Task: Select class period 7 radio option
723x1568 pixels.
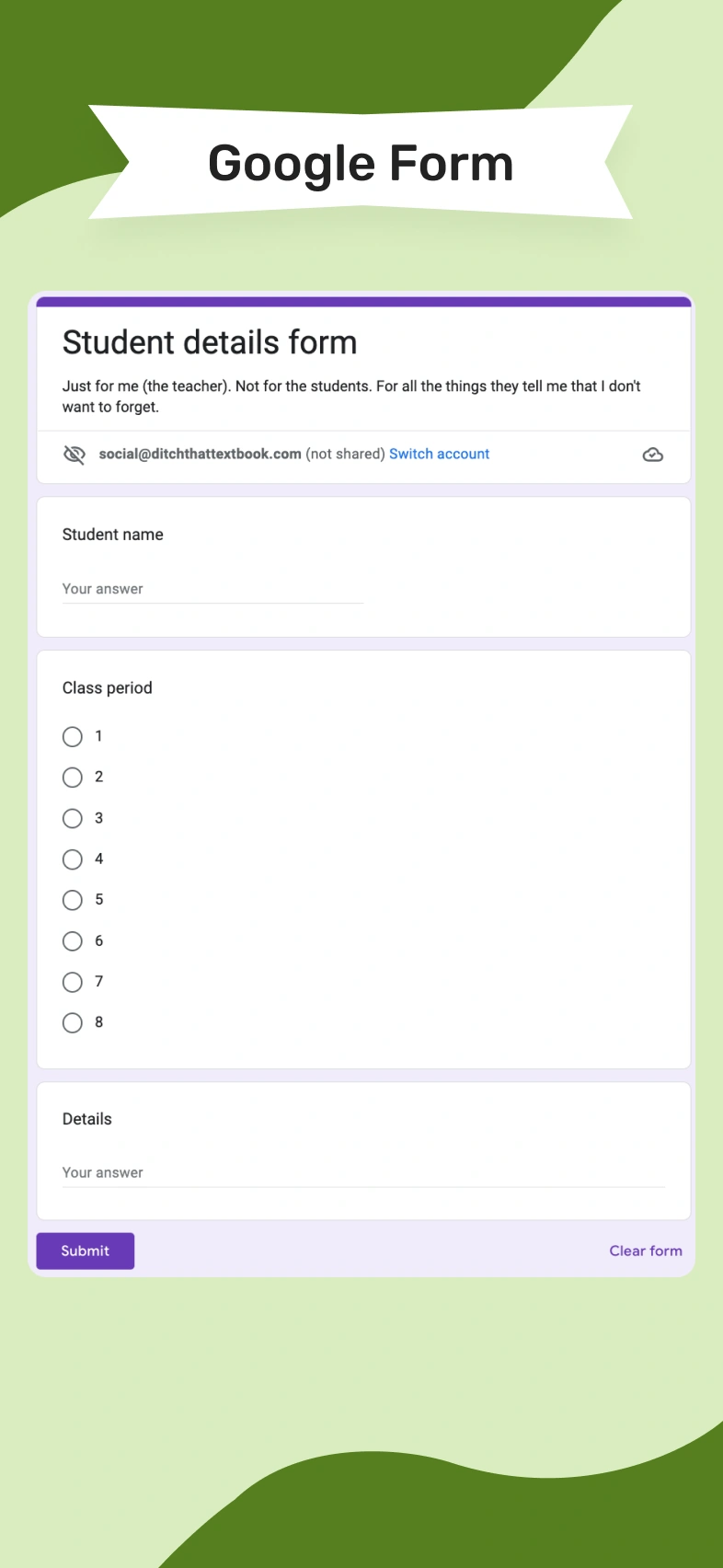Action: coord(73,982)
